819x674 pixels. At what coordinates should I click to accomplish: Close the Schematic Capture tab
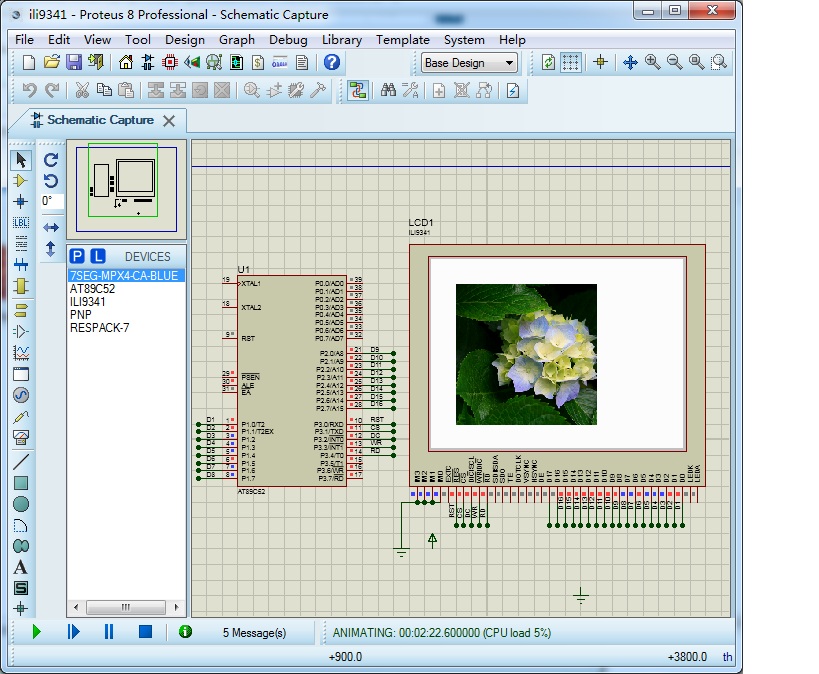(169, 121)
